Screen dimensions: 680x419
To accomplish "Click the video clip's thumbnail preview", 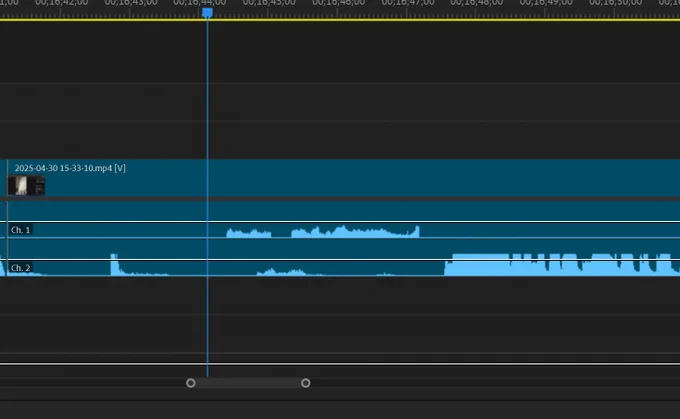I will click(26, 185).
